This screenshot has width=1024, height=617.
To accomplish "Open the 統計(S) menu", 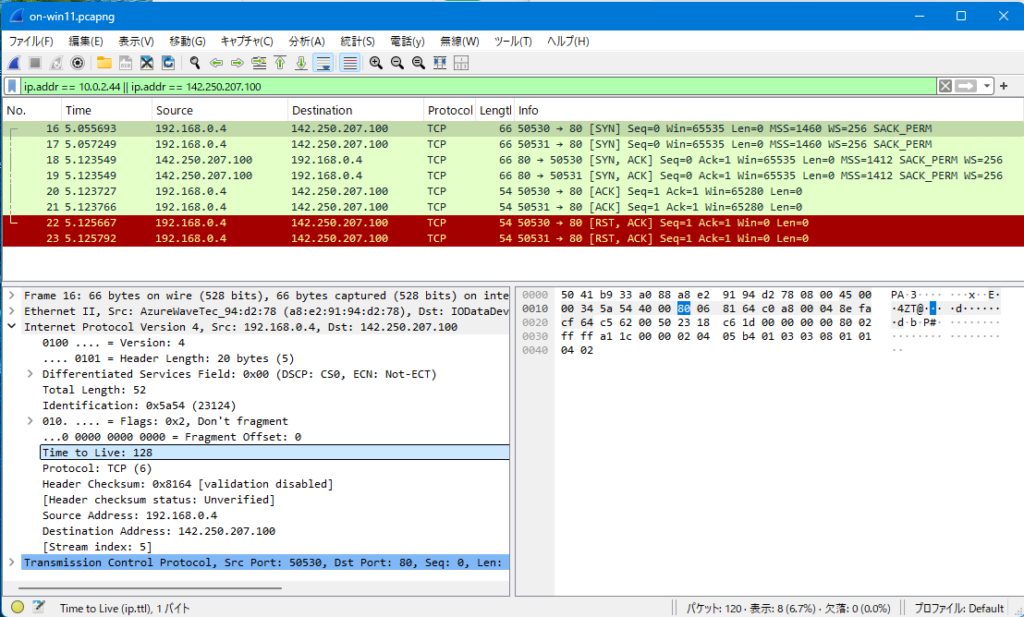I will pyautogui.click(x=358, y=41).
